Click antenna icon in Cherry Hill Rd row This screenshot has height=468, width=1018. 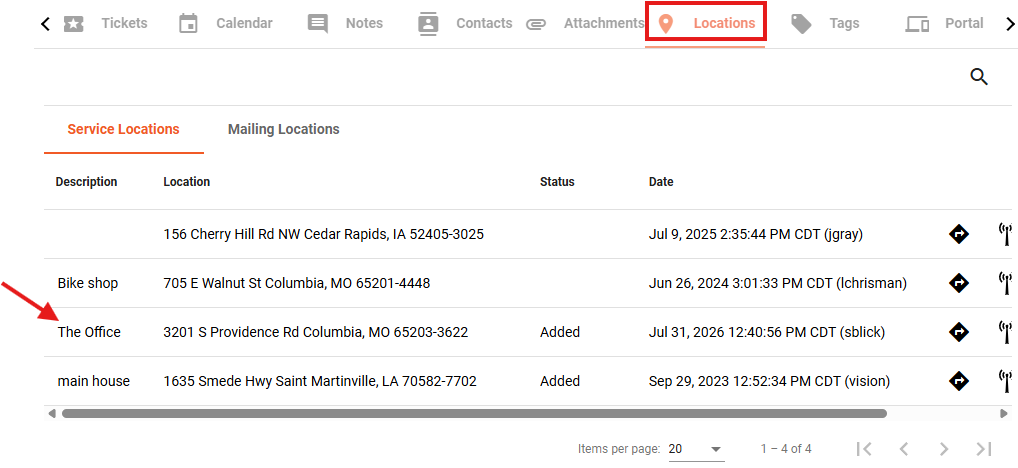pyautogui.click(x=1006, y=234)
